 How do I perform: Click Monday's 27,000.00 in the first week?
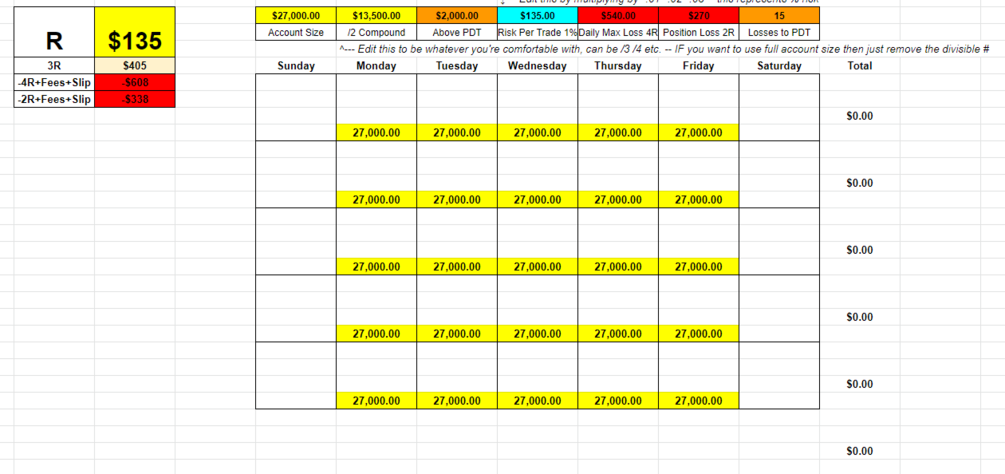point(376,133)
